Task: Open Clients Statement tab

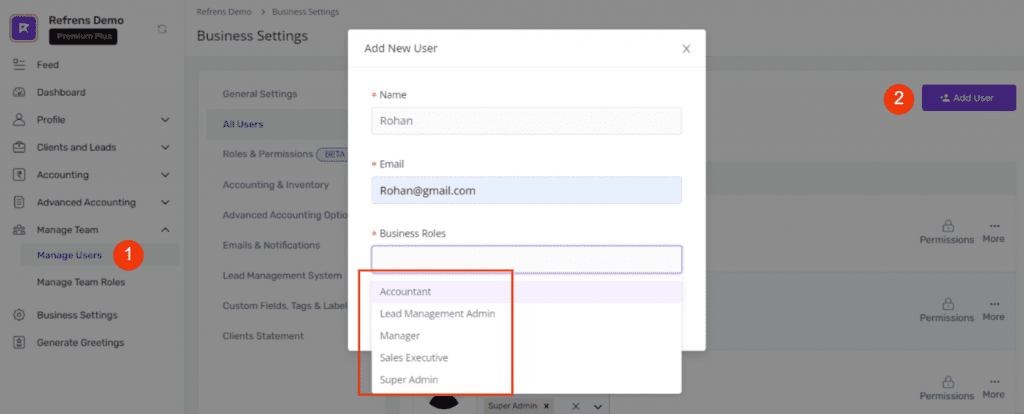Action: pos(263,336)
